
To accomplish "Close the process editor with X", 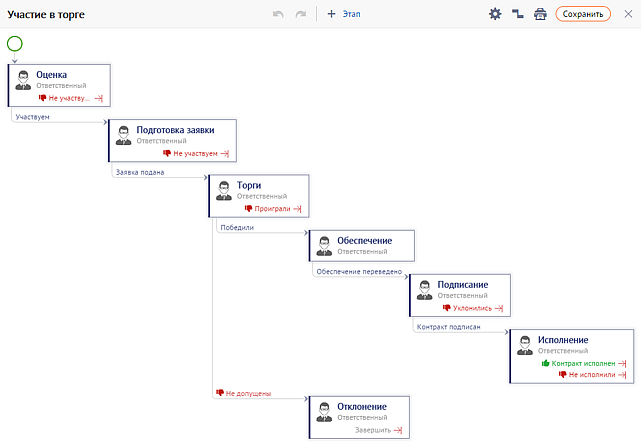I will point(626,14).
